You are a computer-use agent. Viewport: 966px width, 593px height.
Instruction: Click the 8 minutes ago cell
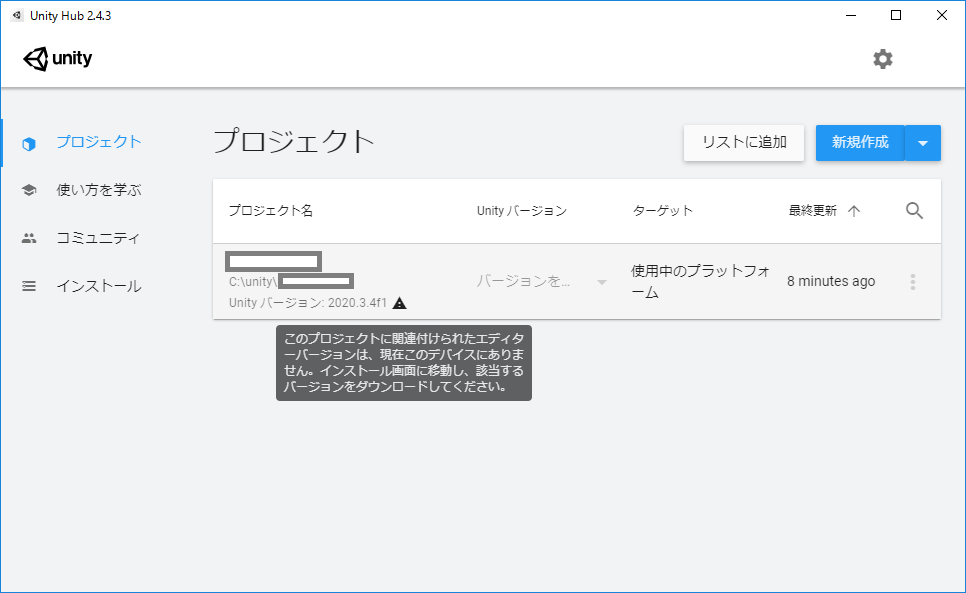click(x=831, y=281)
